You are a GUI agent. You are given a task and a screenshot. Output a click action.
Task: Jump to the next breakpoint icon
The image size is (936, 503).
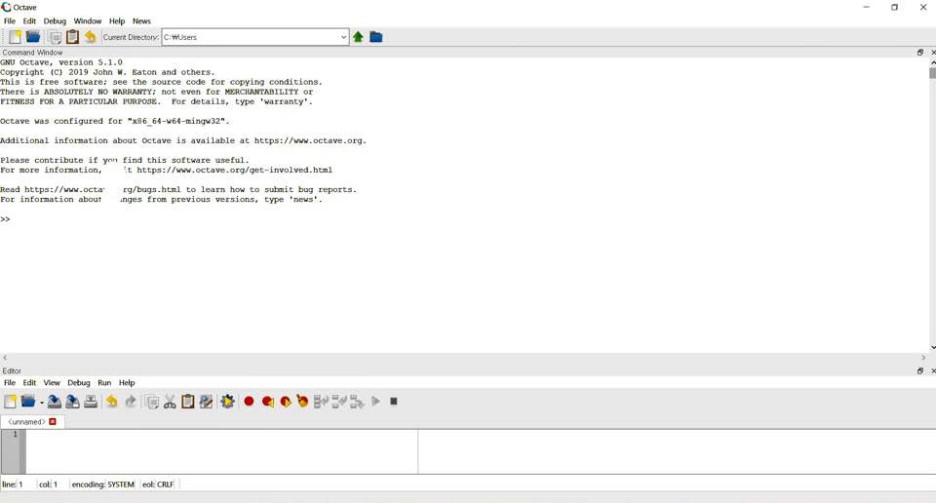(x=285, y=402)
